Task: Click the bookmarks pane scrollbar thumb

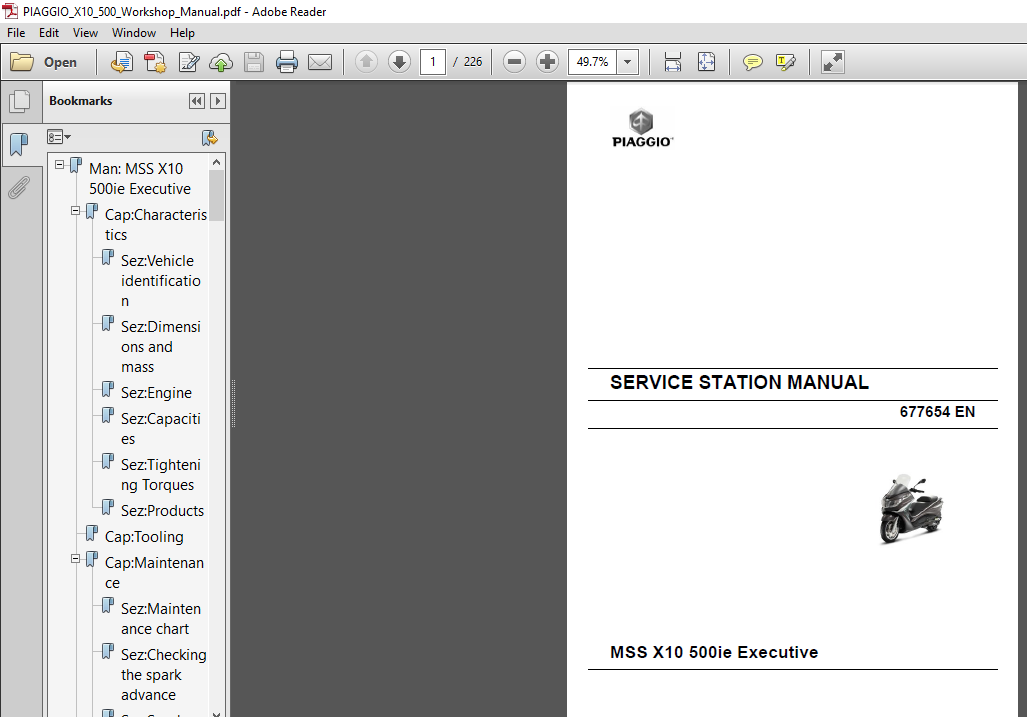Action: [x=217, y=195]
